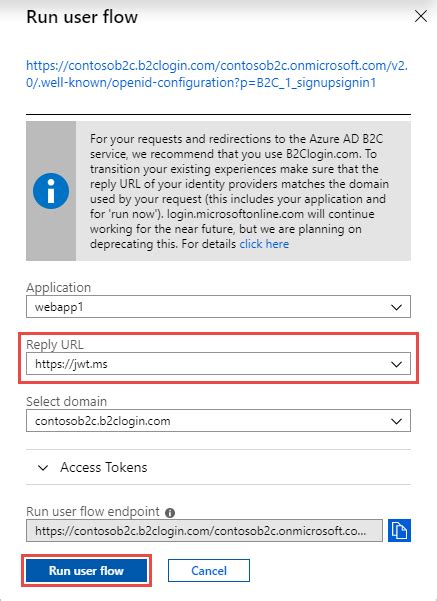Follow the 'click here' details link
The height and width of the screenshot is (601, 437).
264,244
